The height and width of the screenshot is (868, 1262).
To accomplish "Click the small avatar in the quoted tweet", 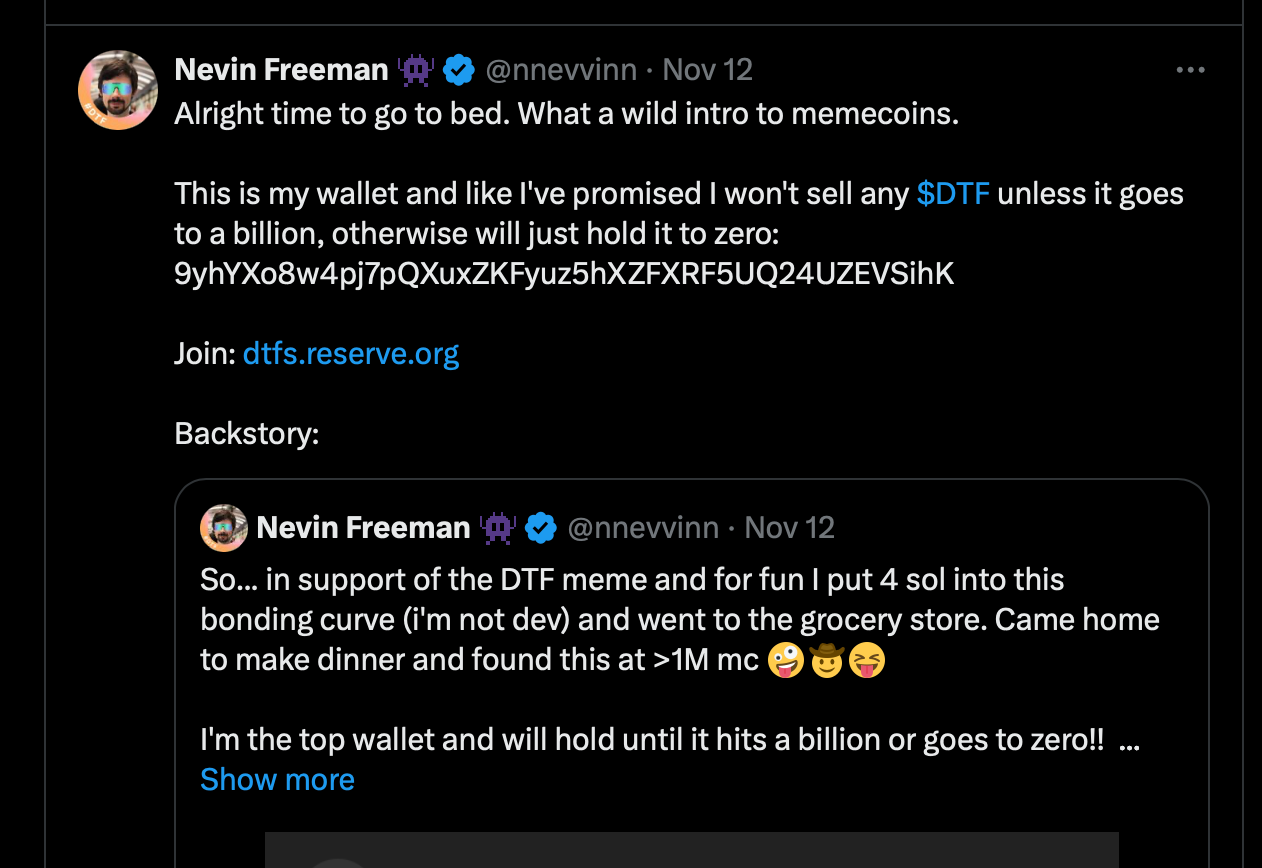I will (224, 528).
